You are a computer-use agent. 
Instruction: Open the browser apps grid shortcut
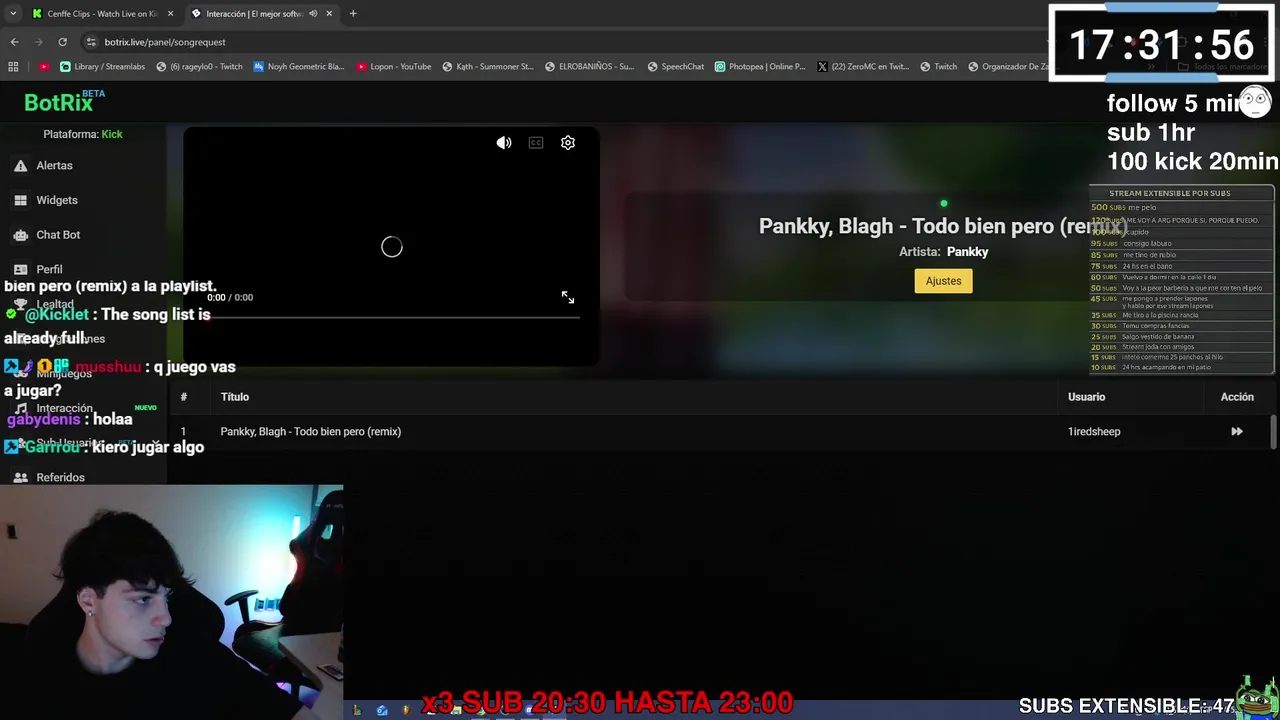[x=13, y=67]
